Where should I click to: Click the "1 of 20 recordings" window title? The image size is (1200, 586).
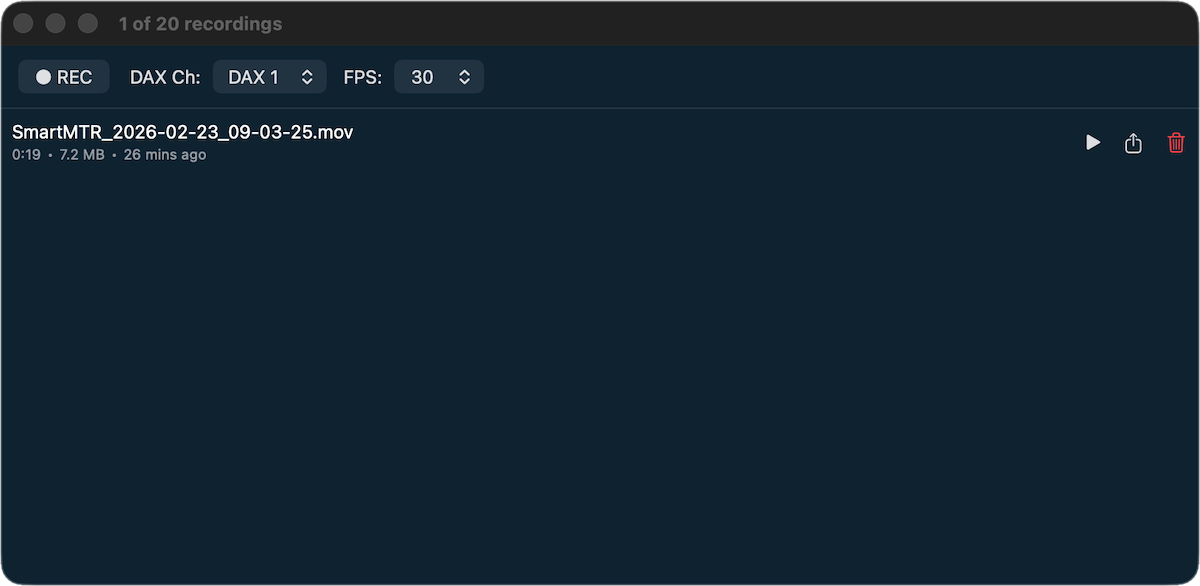pos(200,23)
